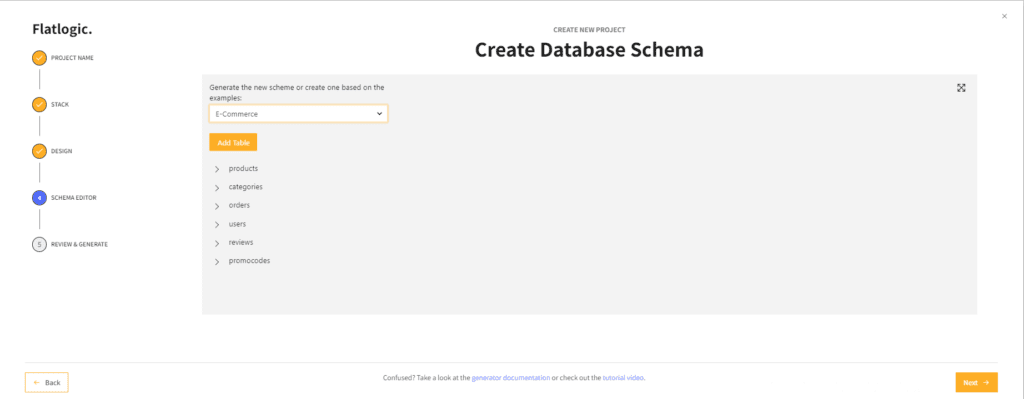Open the tutorial video link

click(x=624, y=378)
